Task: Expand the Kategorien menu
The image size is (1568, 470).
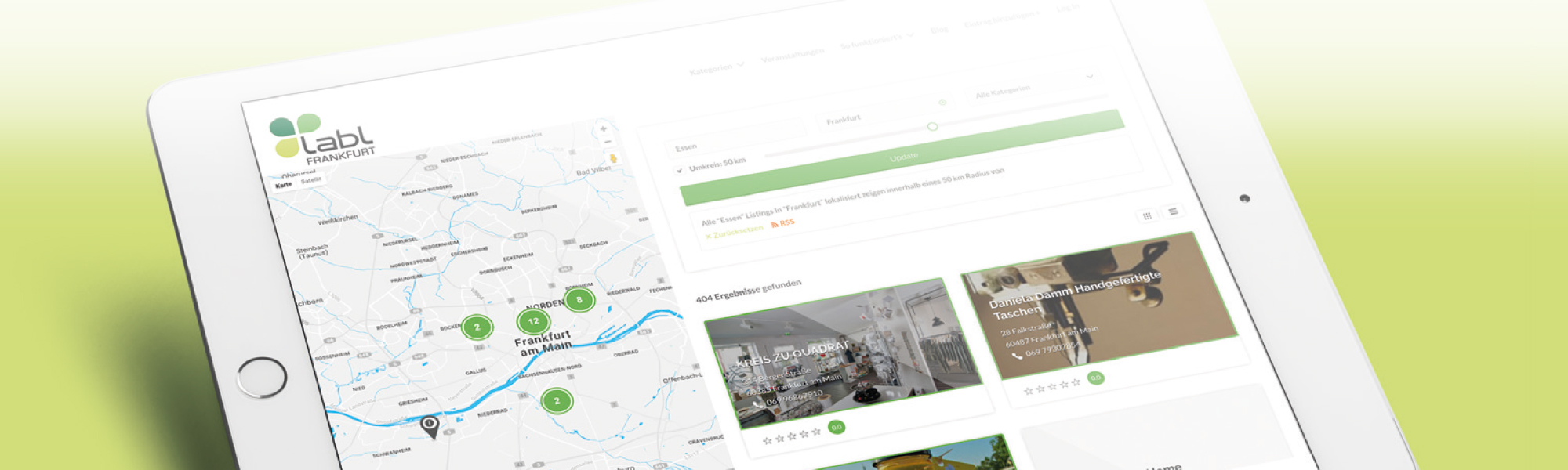Action: 717,68
